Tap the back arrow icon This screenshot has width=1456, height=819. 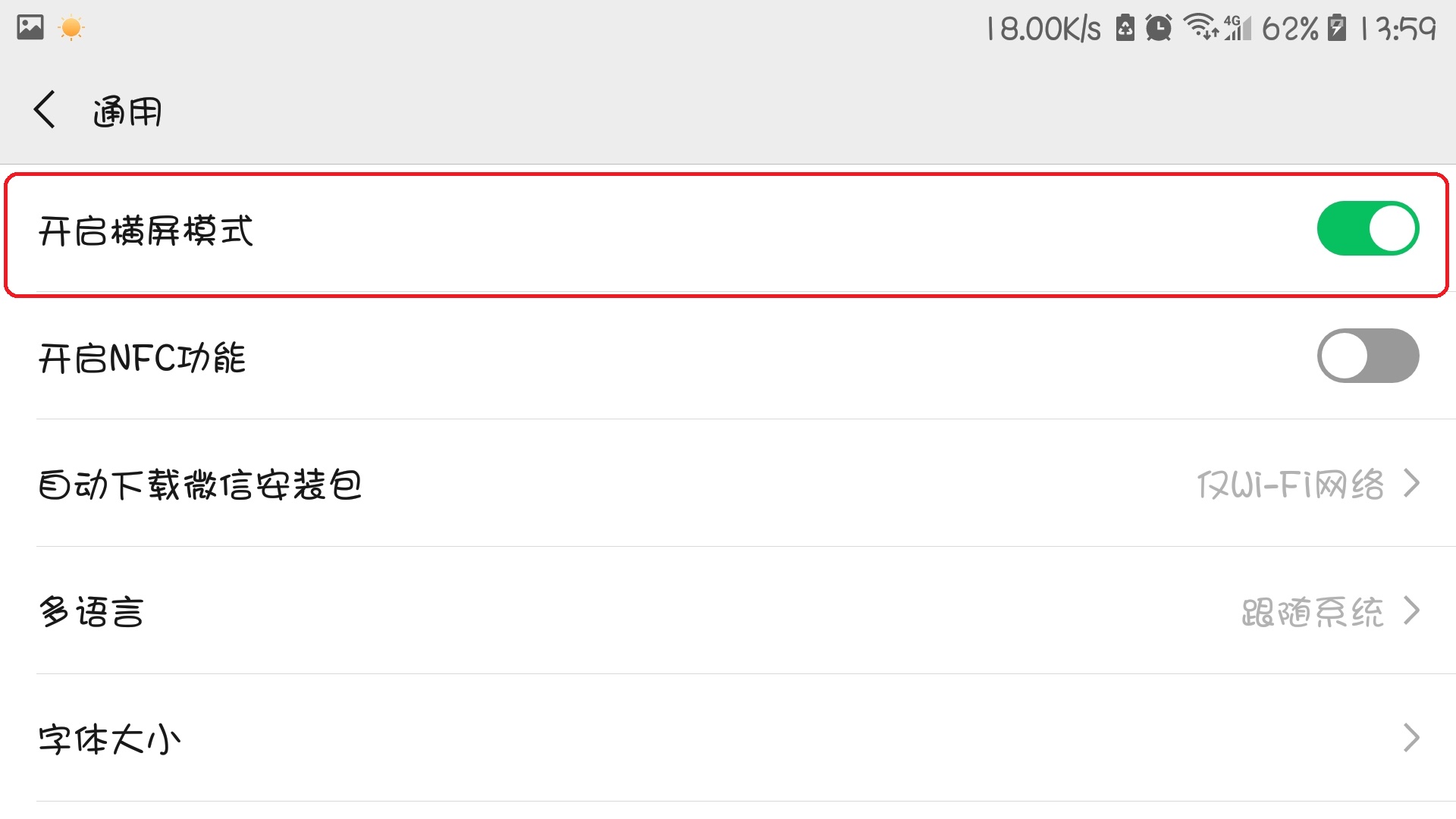point(45,110)
